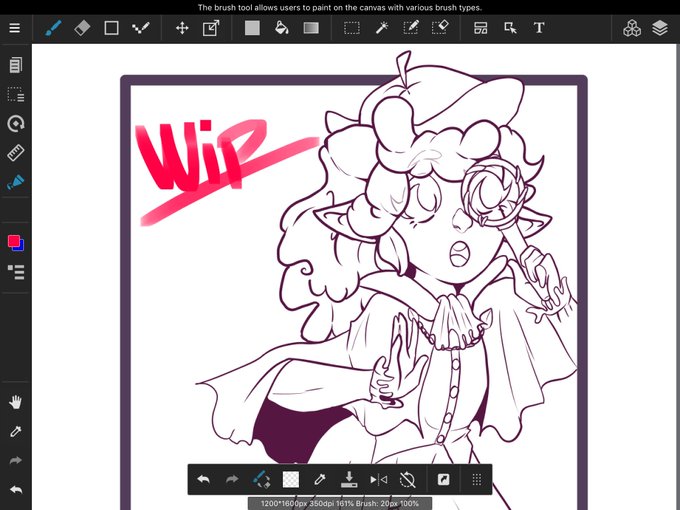Viewport: 680px width, 510px height.
Task: Open the Layers panel
Action: tap(660, 28)
